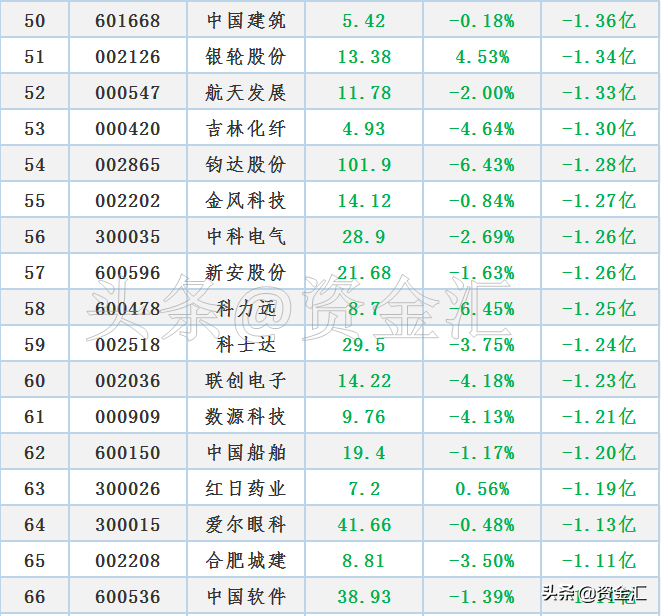This screenshot has height=616, width=661.
Task: Click the -1.20亿 fund flow cell
Action: click(x=599, y=453)
